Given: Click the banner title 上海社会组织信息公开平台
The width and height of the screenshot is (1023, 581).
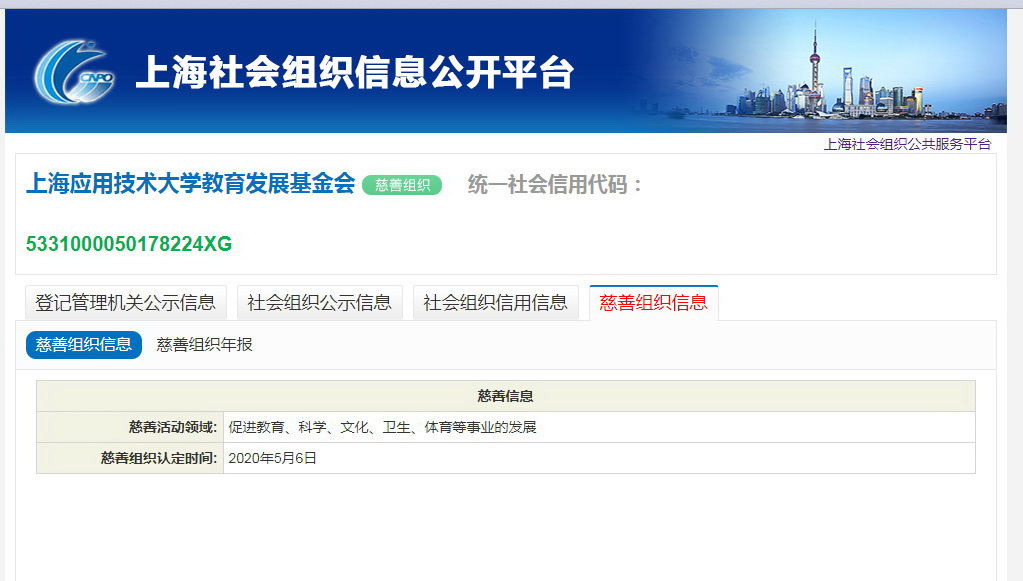Looking at the screenshot, I should 355,72.
